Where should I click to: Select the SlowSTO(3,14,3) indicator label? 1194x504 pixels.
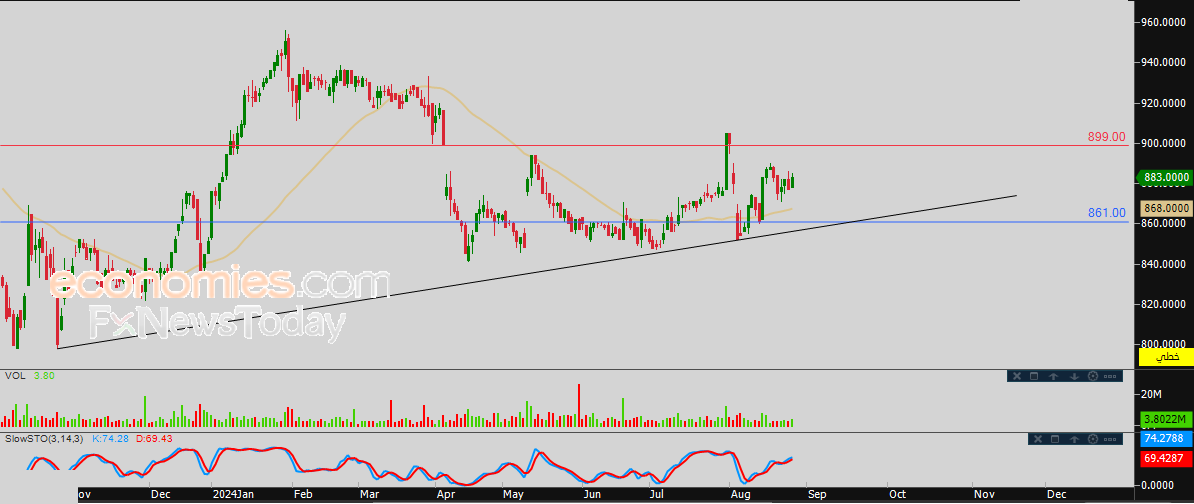[x=46, y=439]
